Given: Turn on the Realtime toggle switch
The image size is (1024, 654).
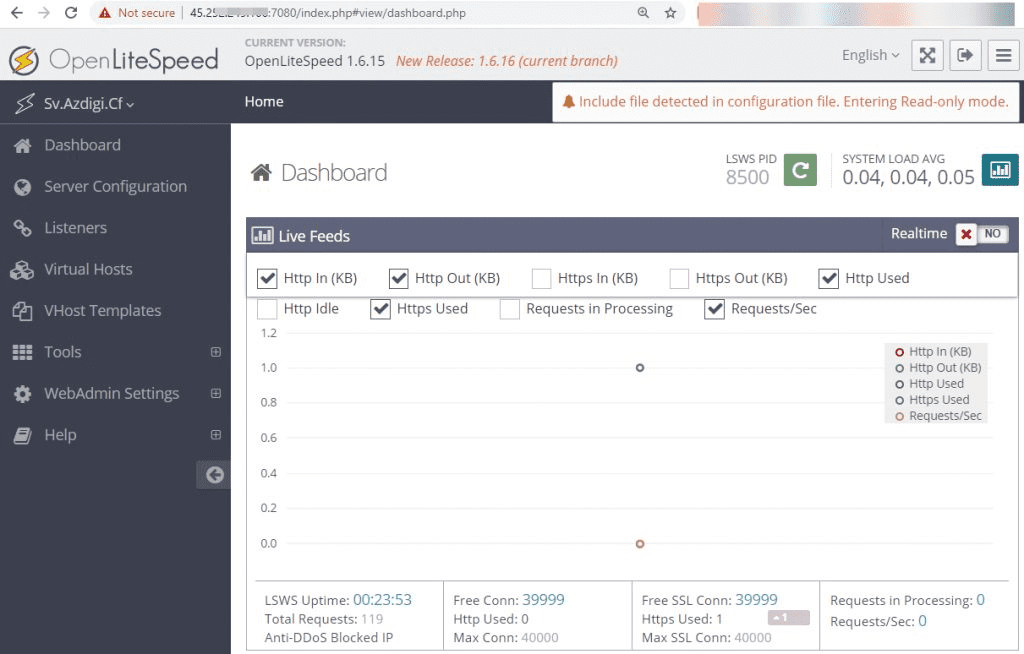Looking at the screenshot, I should (x=982, y=234).
